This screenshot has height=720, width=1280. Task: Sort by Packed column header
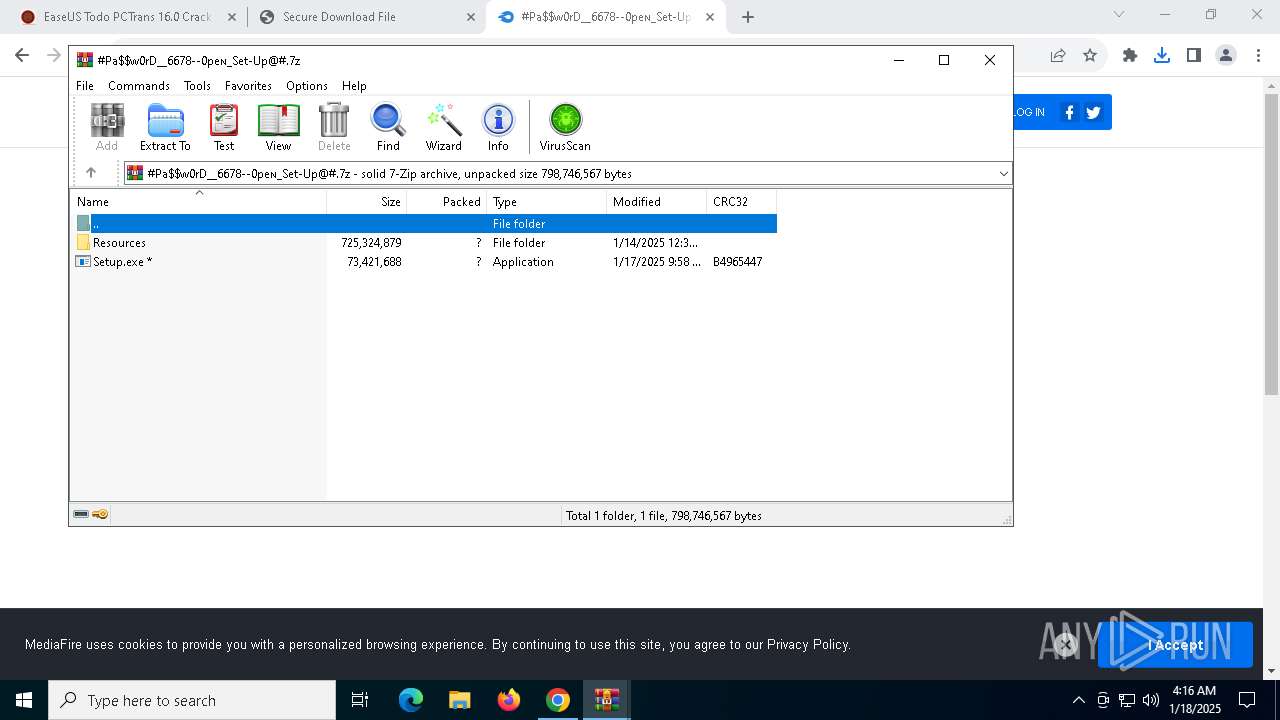(x=446, y=201)
